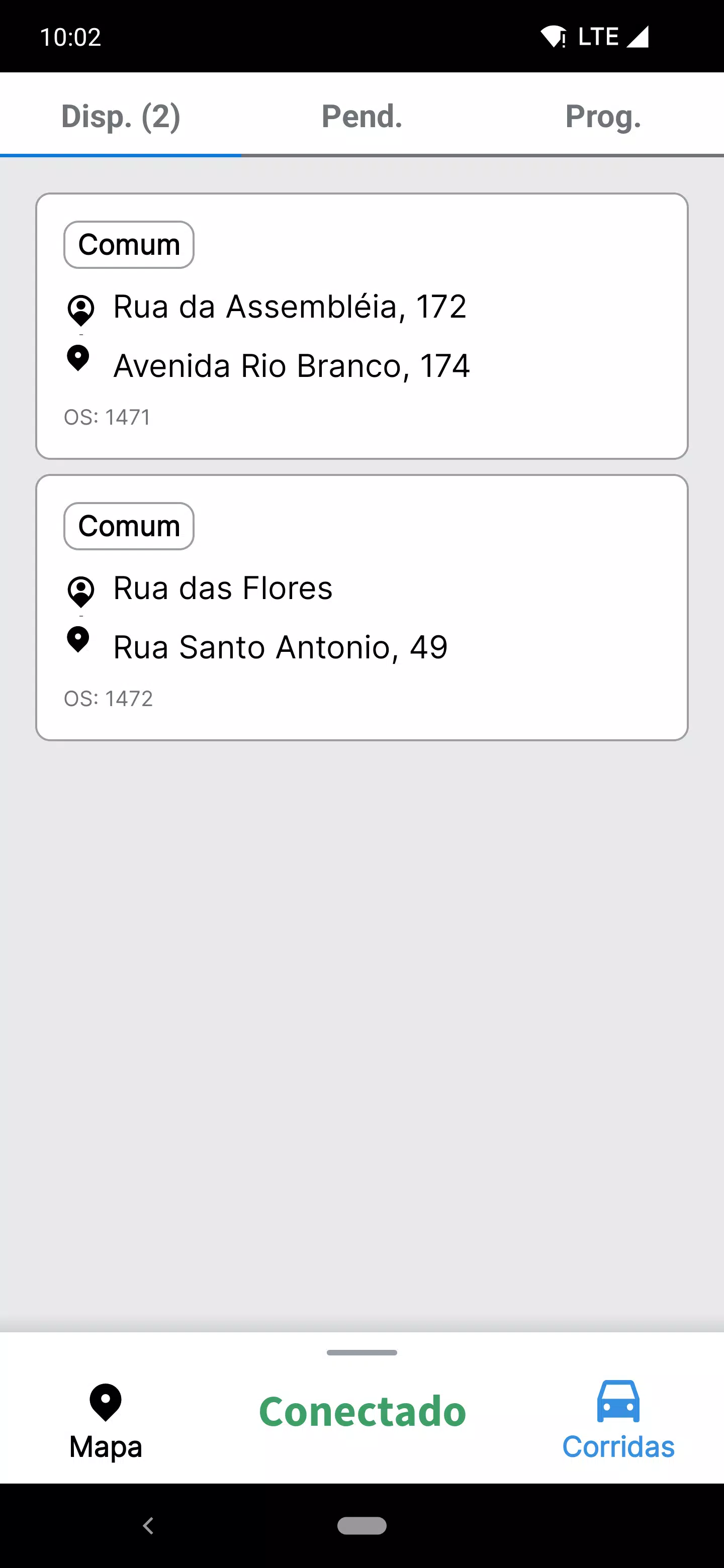Open the Pend. tab

[361, 116]
